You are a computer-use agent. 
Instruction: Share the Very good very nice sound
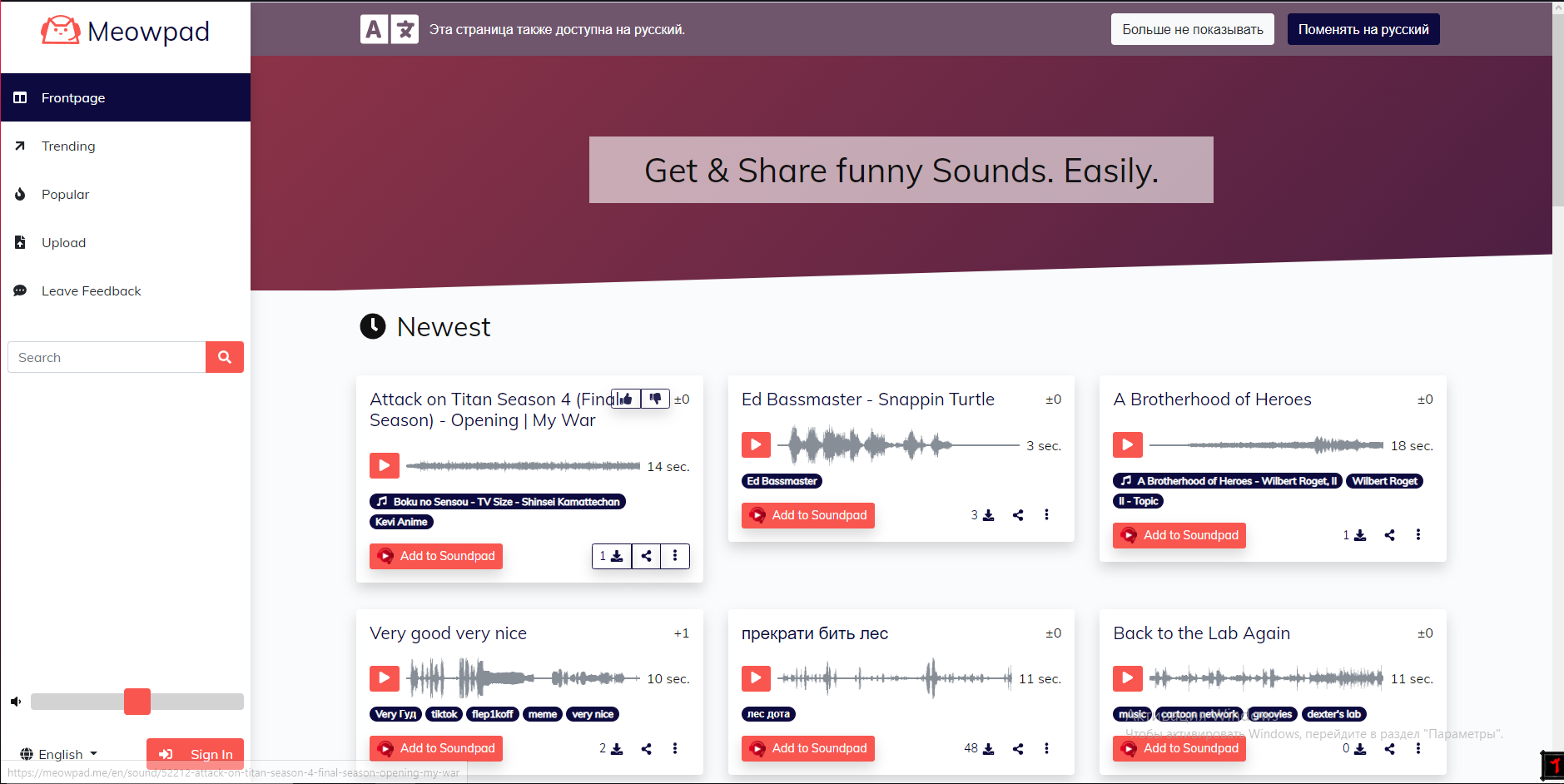[647, 749]
